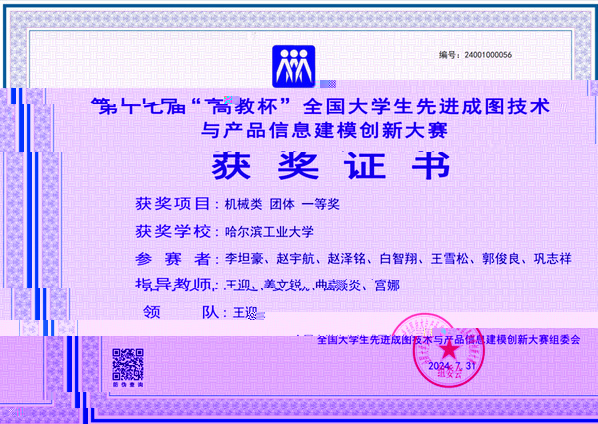Image resolution: width=598 pixels, height=424 pixels.
Task: Click the organizing committee name text
Action: 448,339
